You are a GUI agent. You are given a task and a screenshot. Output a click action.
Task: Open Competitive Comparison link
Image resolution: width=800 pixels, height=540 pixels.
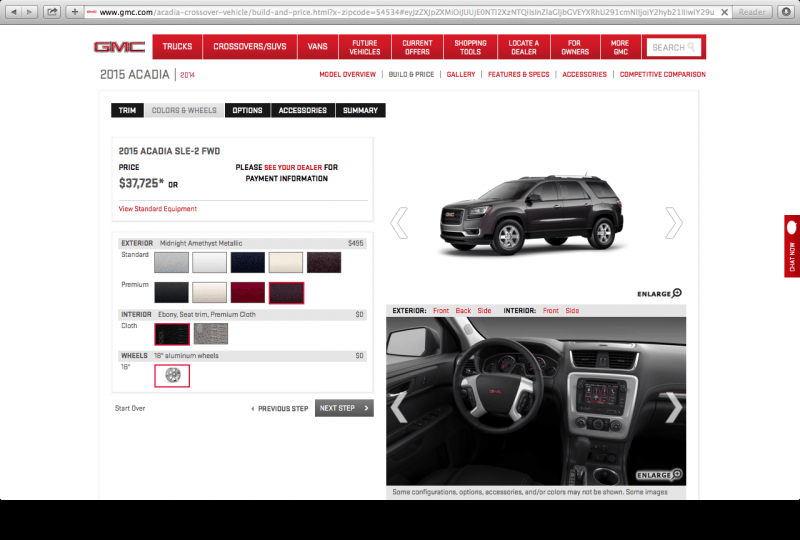[663, 75]
